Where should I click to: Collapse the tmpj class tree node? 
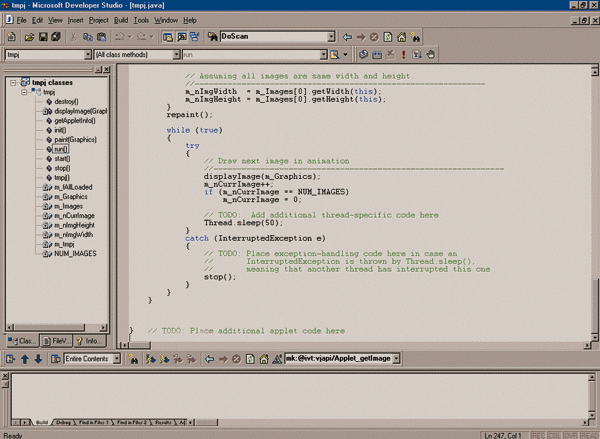[x=23, y=92]
